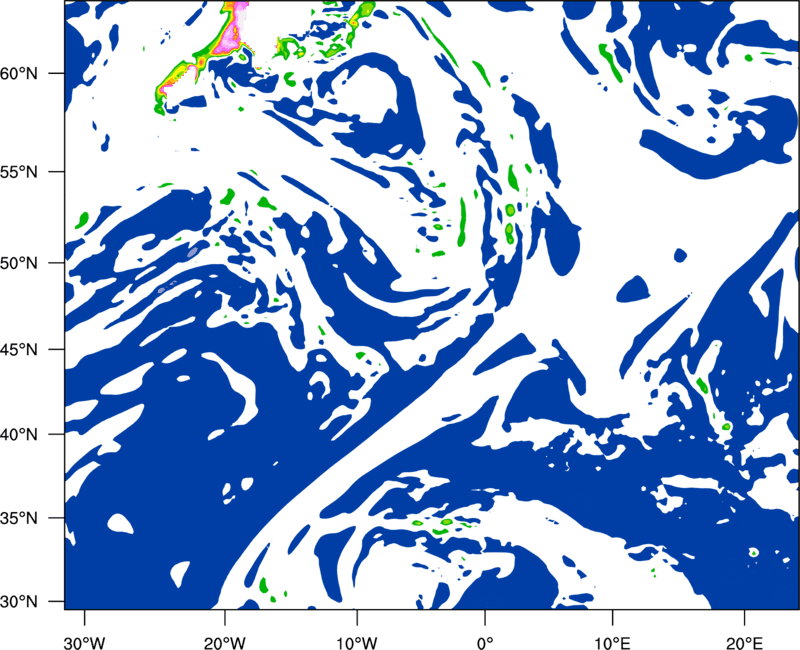
Task: Click the 40°N latitude label
Action: [19, 435]
